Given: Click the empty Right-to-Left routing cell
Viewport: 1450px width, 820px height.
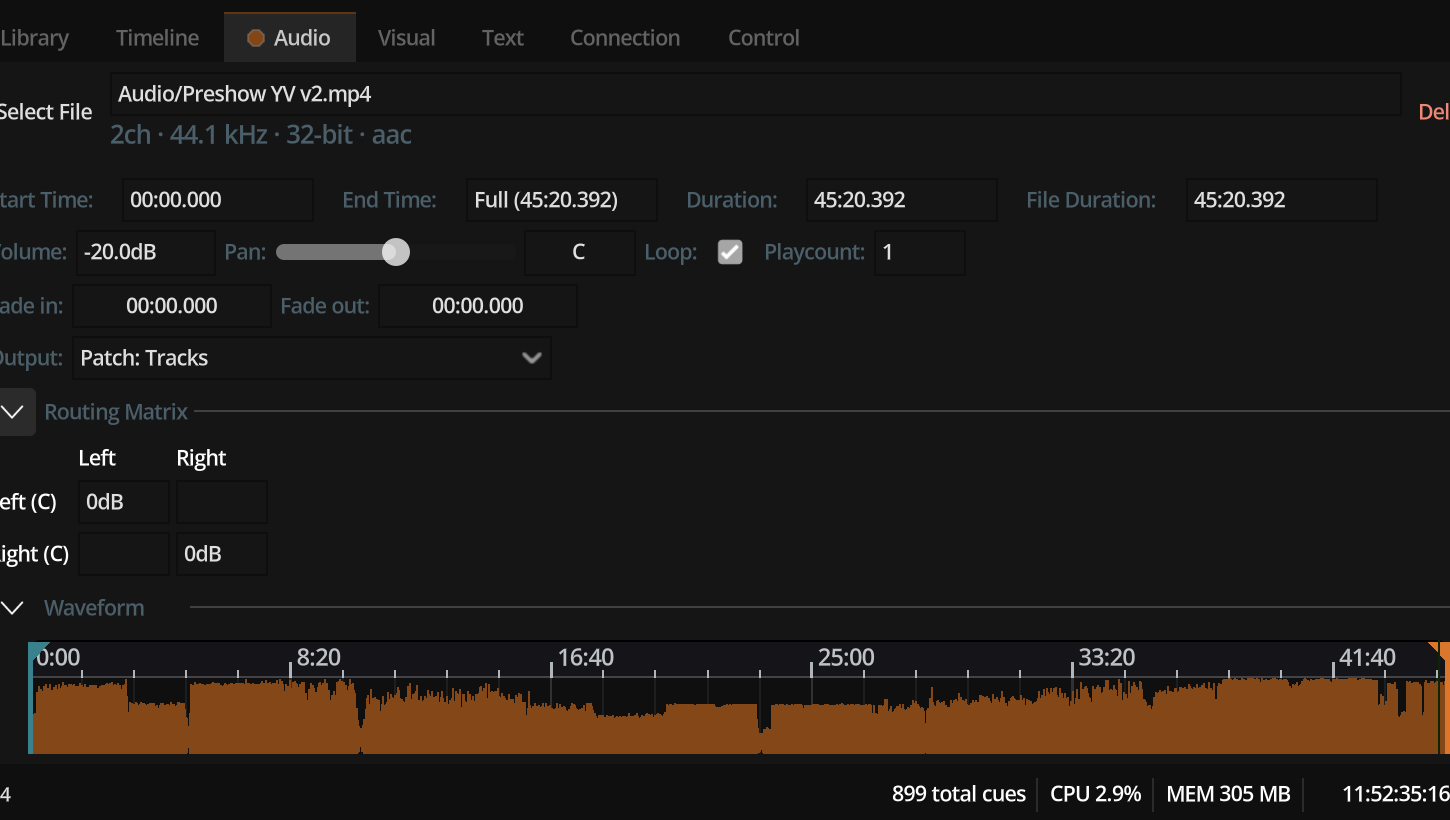Looking at the screenshot, I should [124, 554].
